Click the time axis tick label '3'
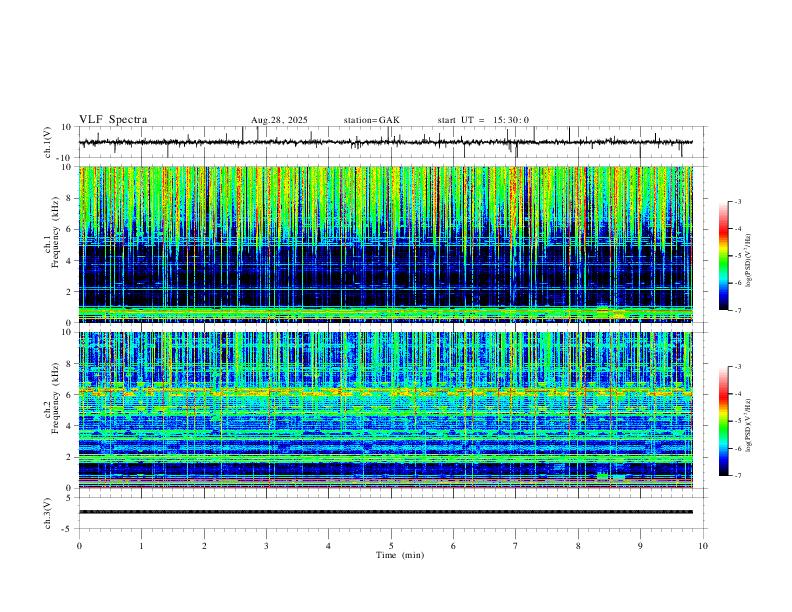Screen dimensions: 792x612 click(x=266, y=546)
